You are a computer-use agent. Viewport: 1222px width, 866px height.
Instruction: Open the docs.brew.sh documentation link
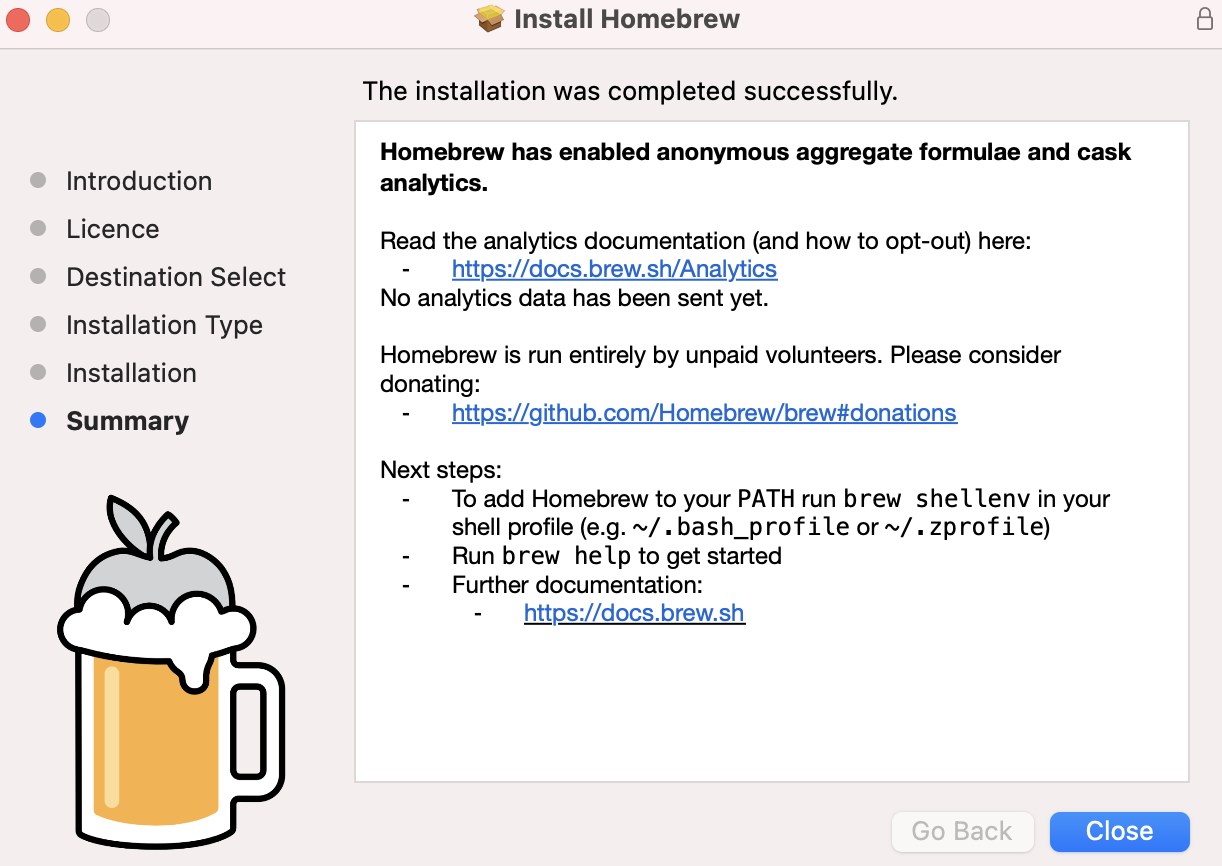pyautogui.click(x=634, y=613)
